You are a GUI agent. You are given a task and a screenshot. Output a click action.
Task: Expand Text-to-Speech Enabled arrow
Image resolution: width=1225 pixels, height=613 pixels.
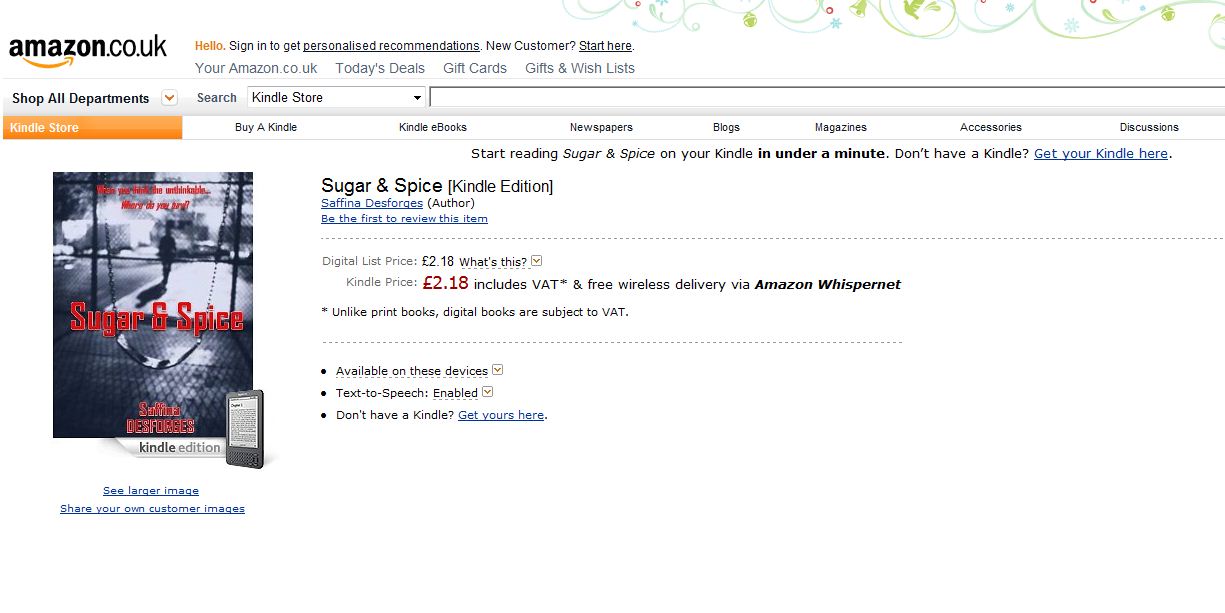tap(487, 392)
